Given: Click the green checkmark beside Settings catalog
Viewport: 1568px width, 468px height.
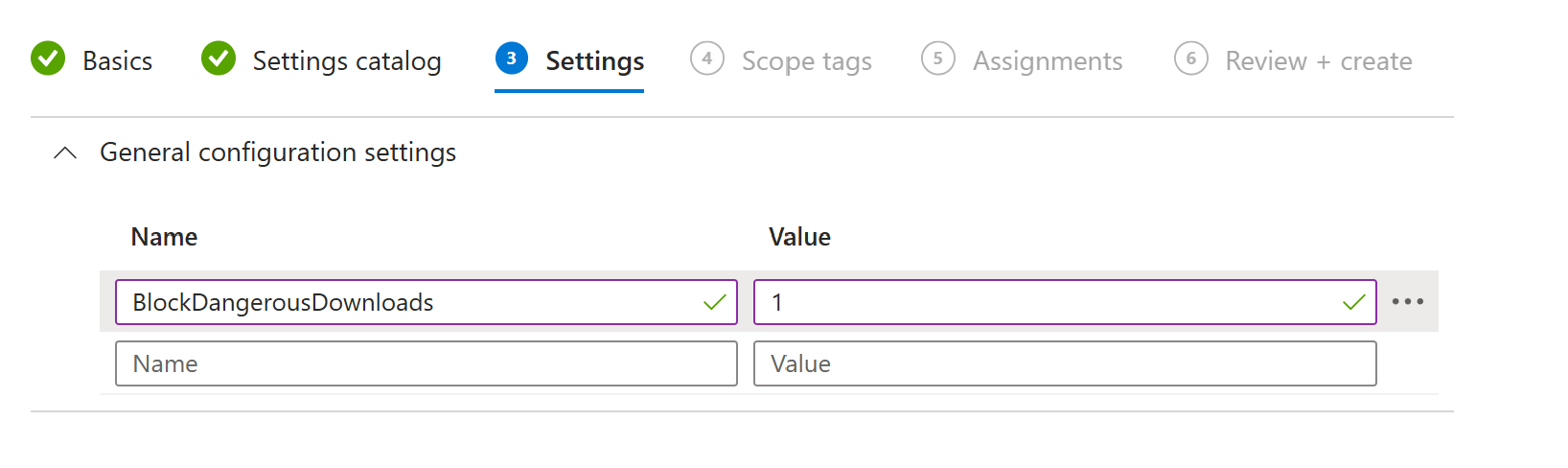Looking at the screenshot, I should [219, 58].
